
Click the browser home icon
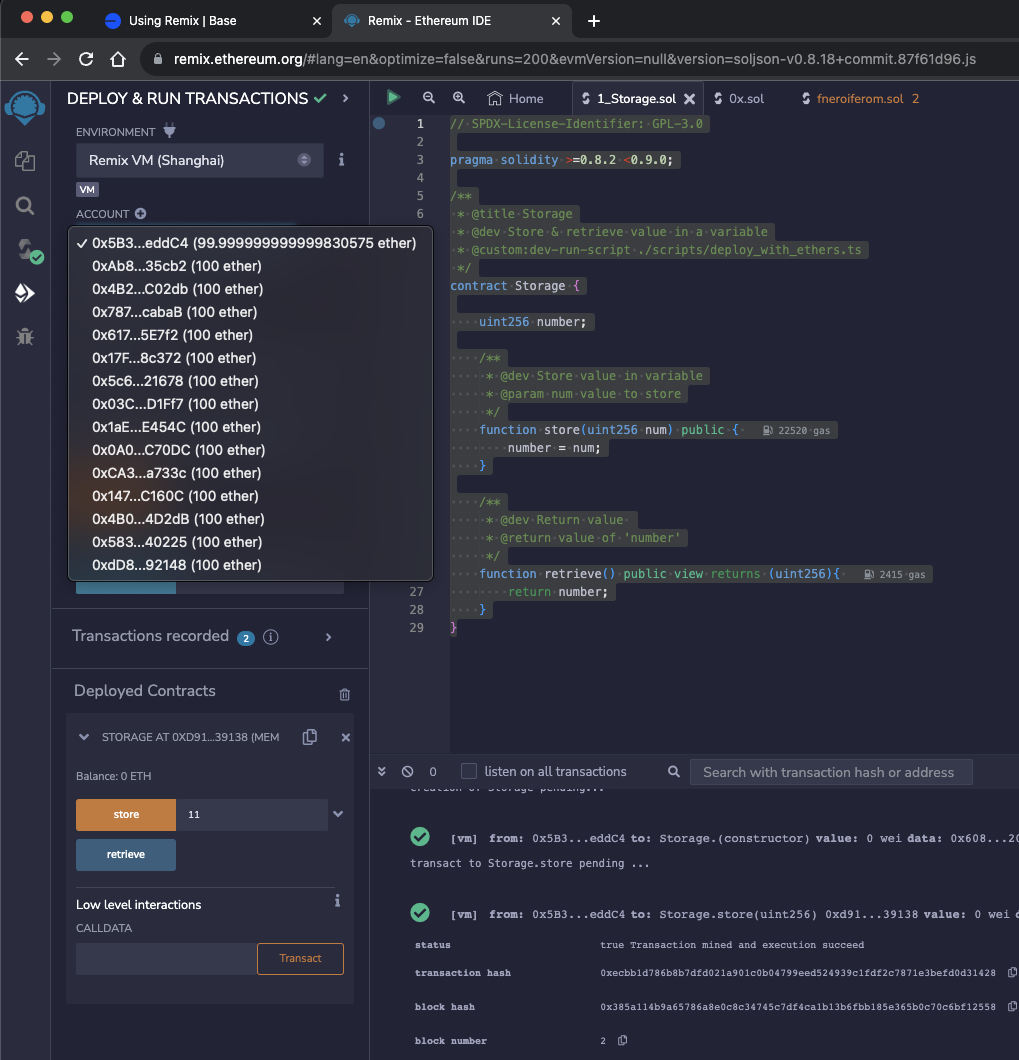(x=118, y=59)
